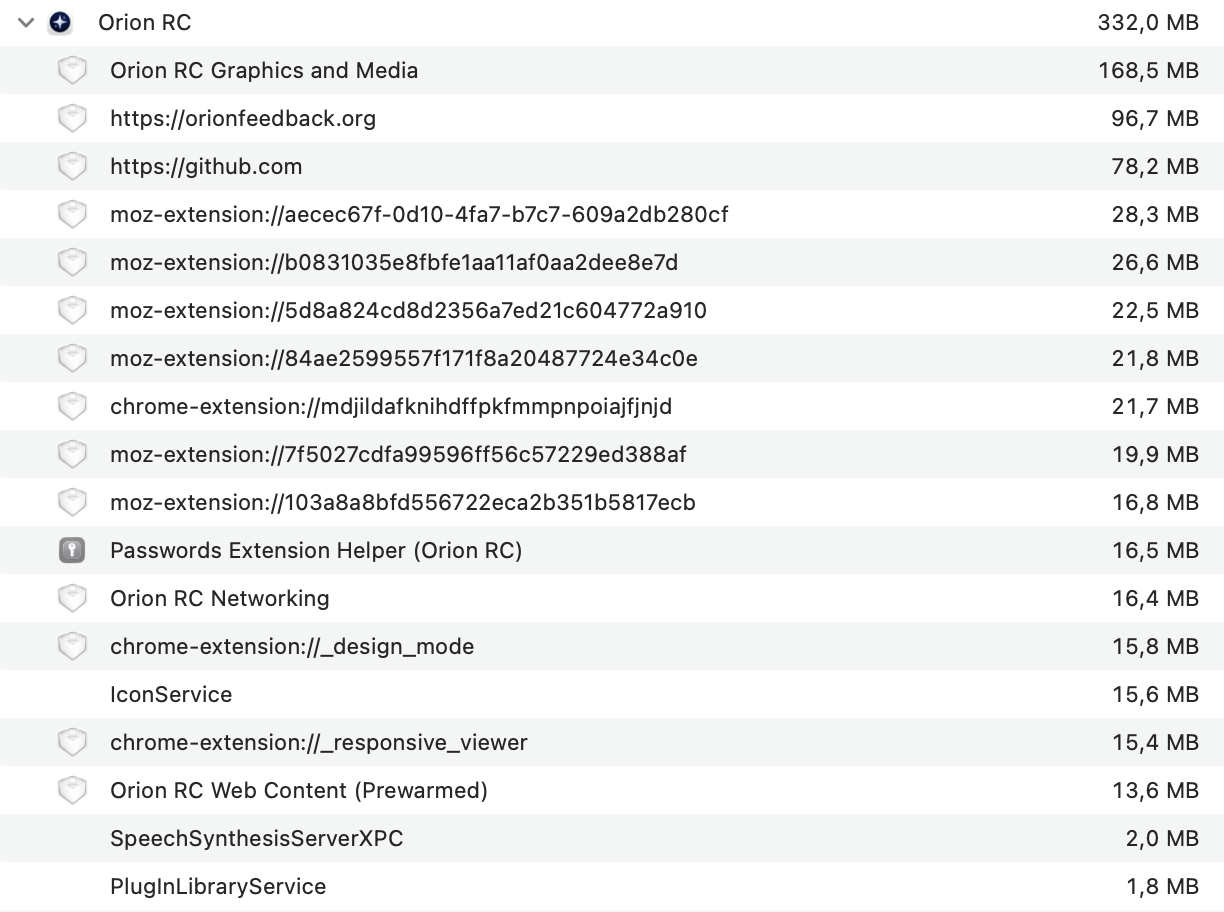Select the PlugInLibraryService process

coord(218,886)
